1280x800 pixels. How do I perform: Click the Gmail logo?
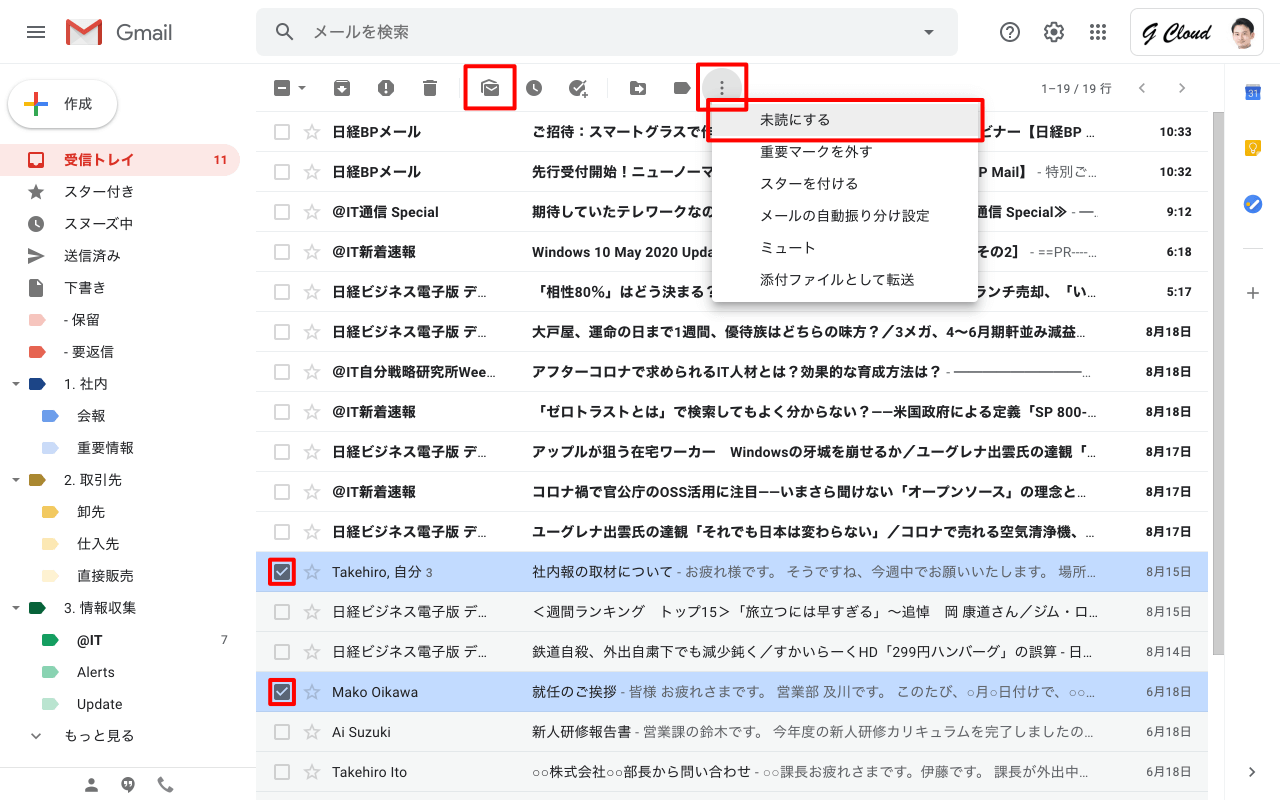click(x=120, y=32)
